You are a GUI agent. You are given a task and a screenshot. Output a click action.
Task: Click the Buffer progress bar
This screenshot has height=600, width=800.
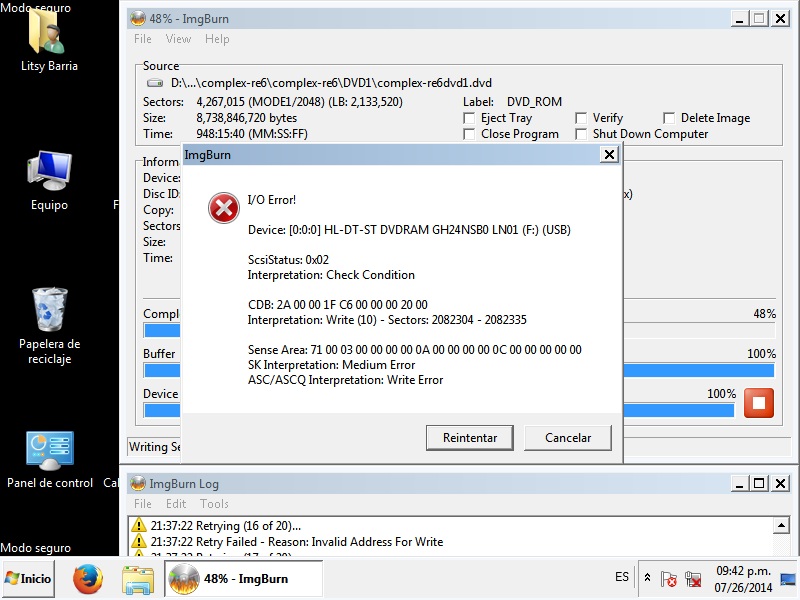pos(459,370)
